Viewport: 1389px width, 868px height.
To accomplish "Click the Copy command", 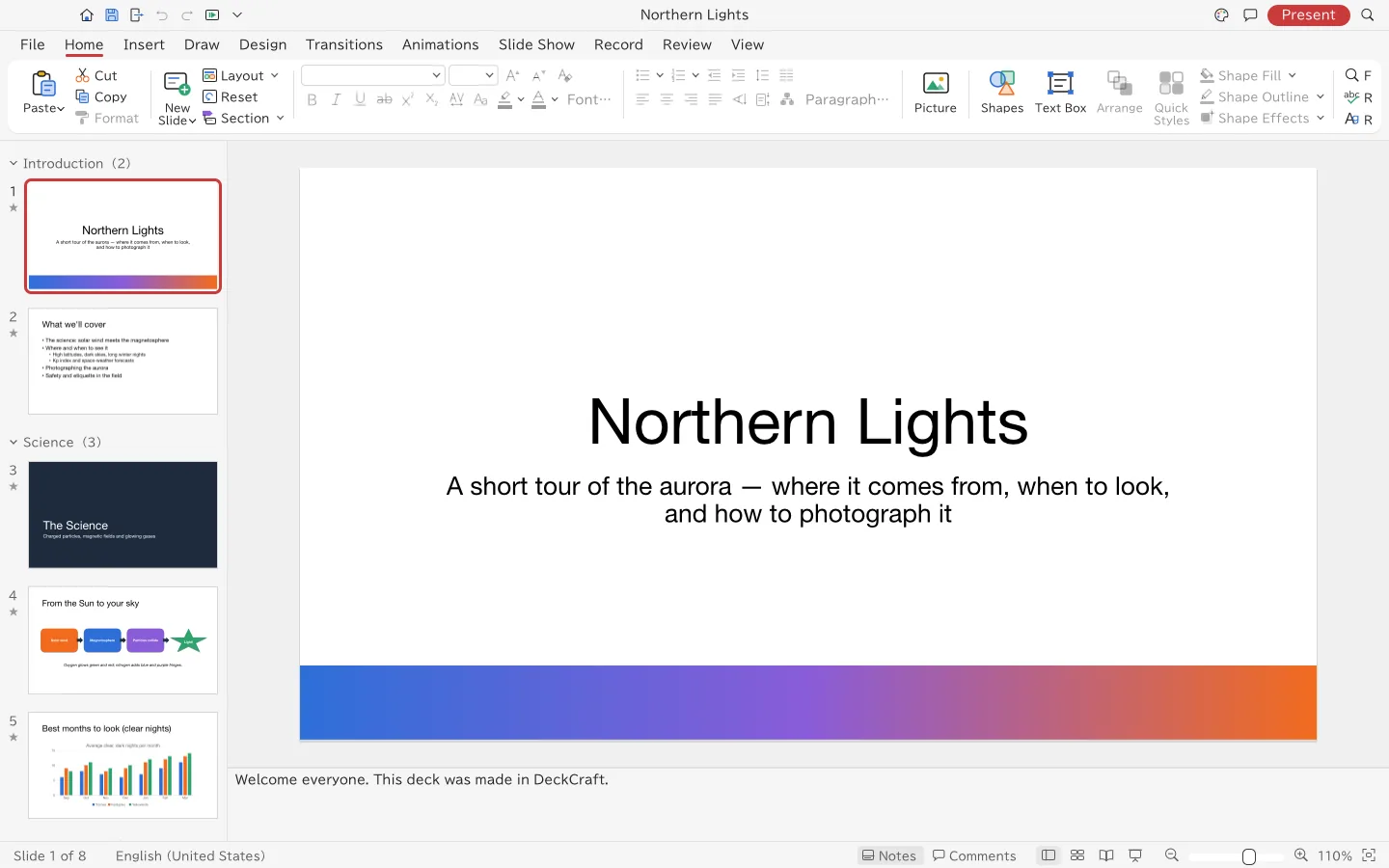I will (x=101, y=96).
